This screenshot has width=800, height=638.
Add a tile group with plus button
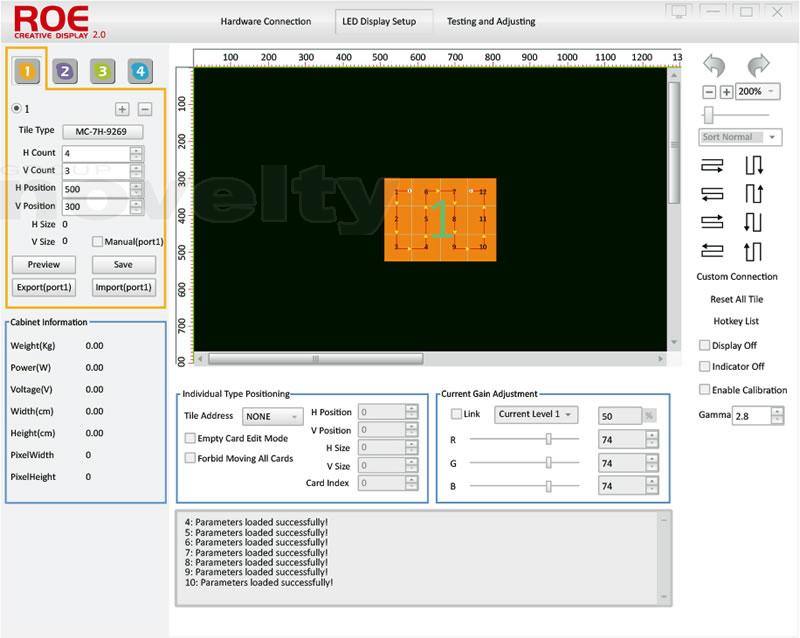122,109
